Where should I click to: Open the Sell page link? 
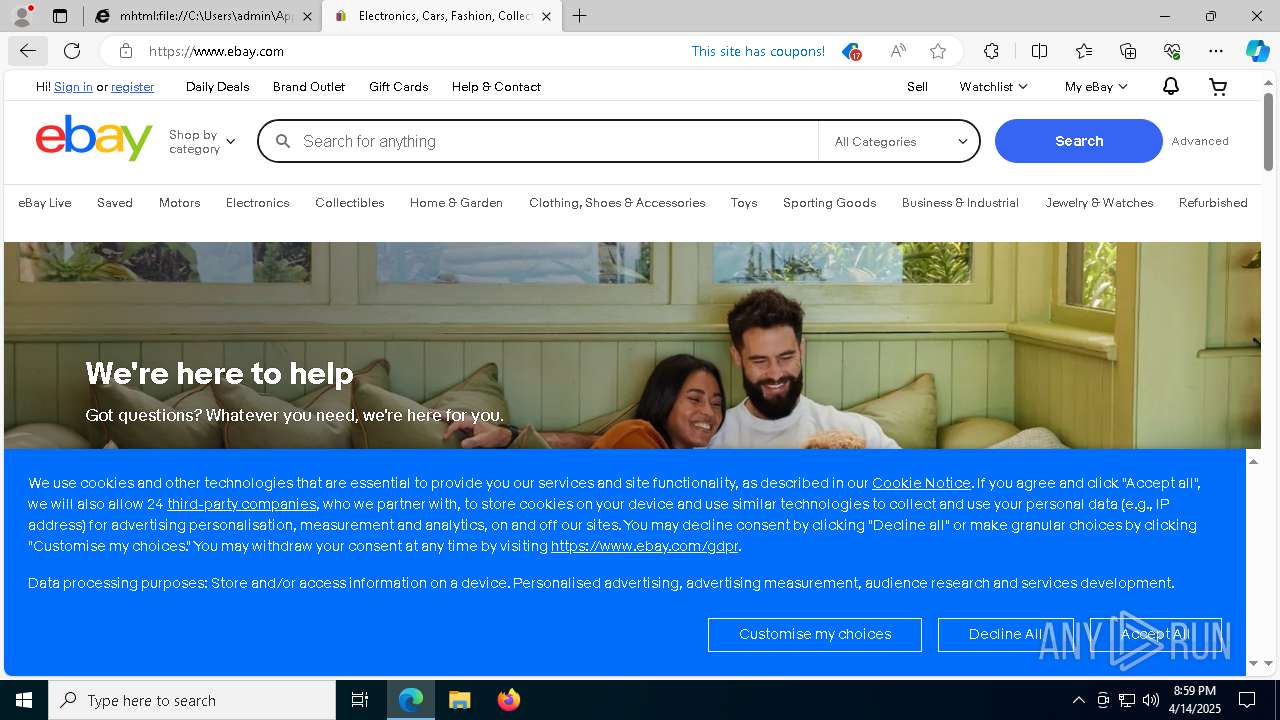point(917,87)
